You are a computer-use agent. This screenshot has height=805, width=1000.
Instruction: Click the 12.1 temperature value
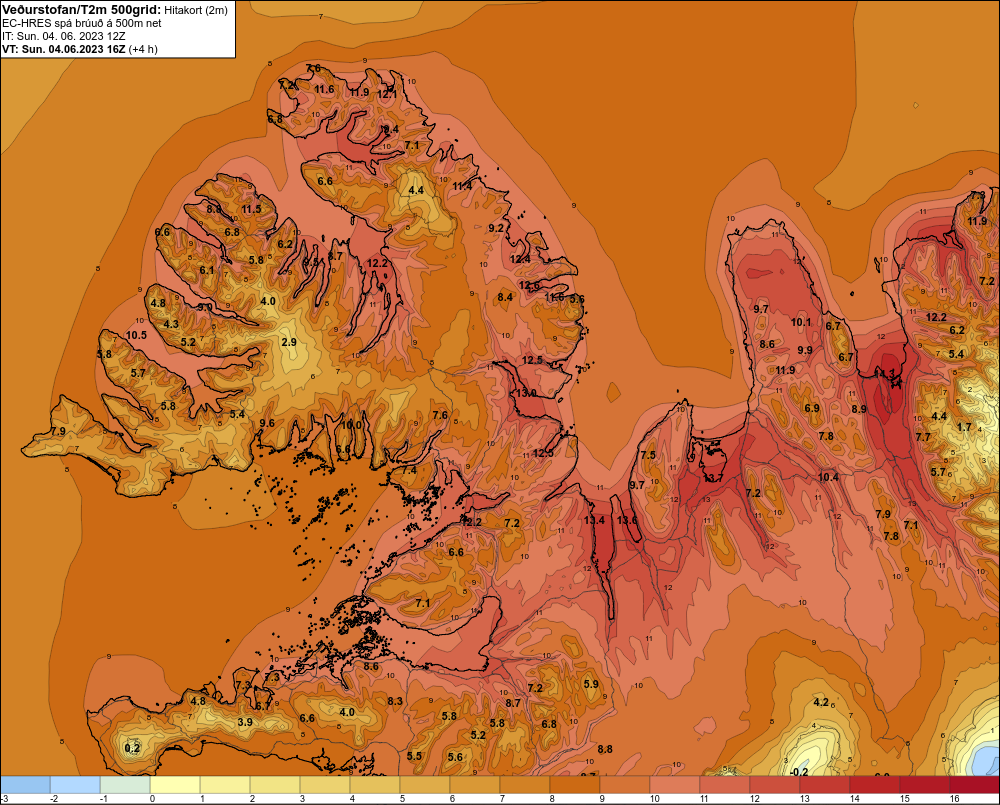tap(387, 94)
